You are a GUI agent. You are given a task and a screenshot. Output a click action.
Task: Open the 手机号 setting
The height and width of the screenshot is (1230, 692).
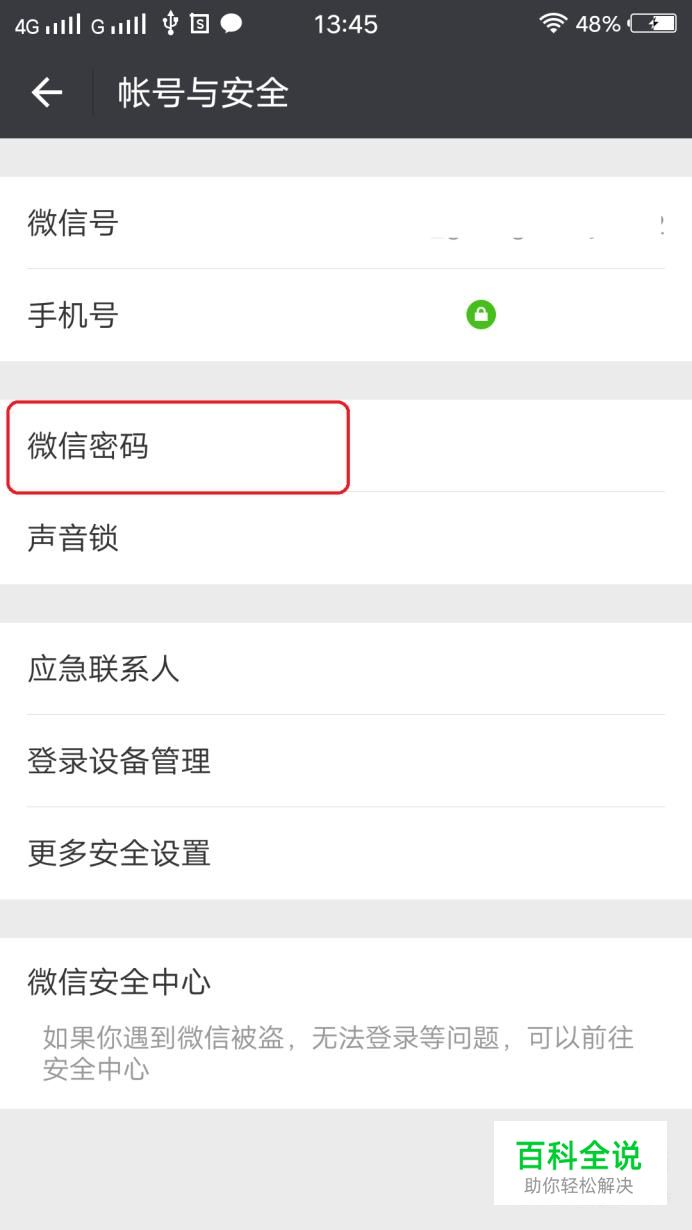pyautogui.click(x=346, y=315)
